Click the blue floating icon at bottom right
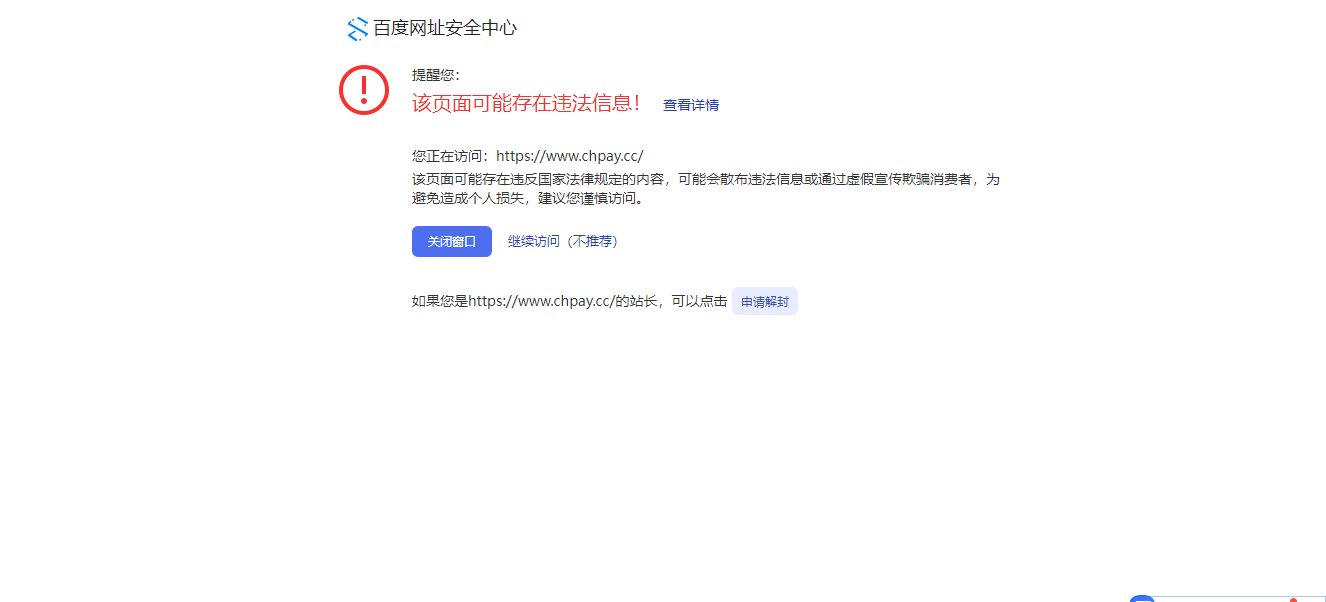 point(1141,598)
